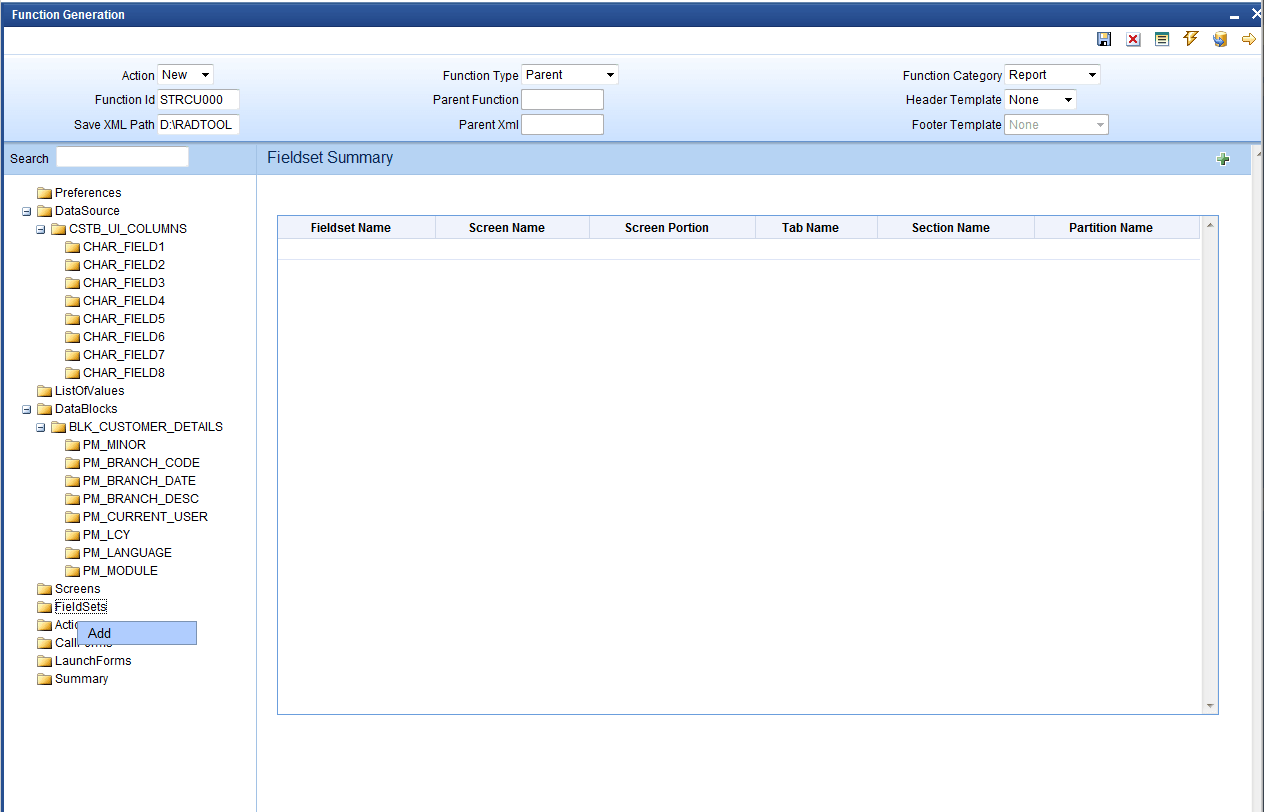Click the Function Id input field
This screenshot has height=812, width=1264.
[x=199, y=100]
